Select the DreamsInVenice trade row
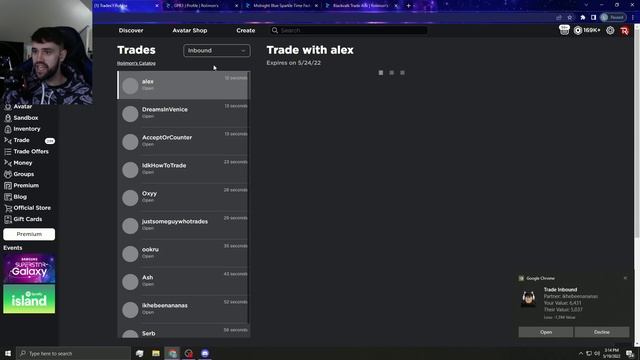640x360 pixels. click(x=183, y=113)
